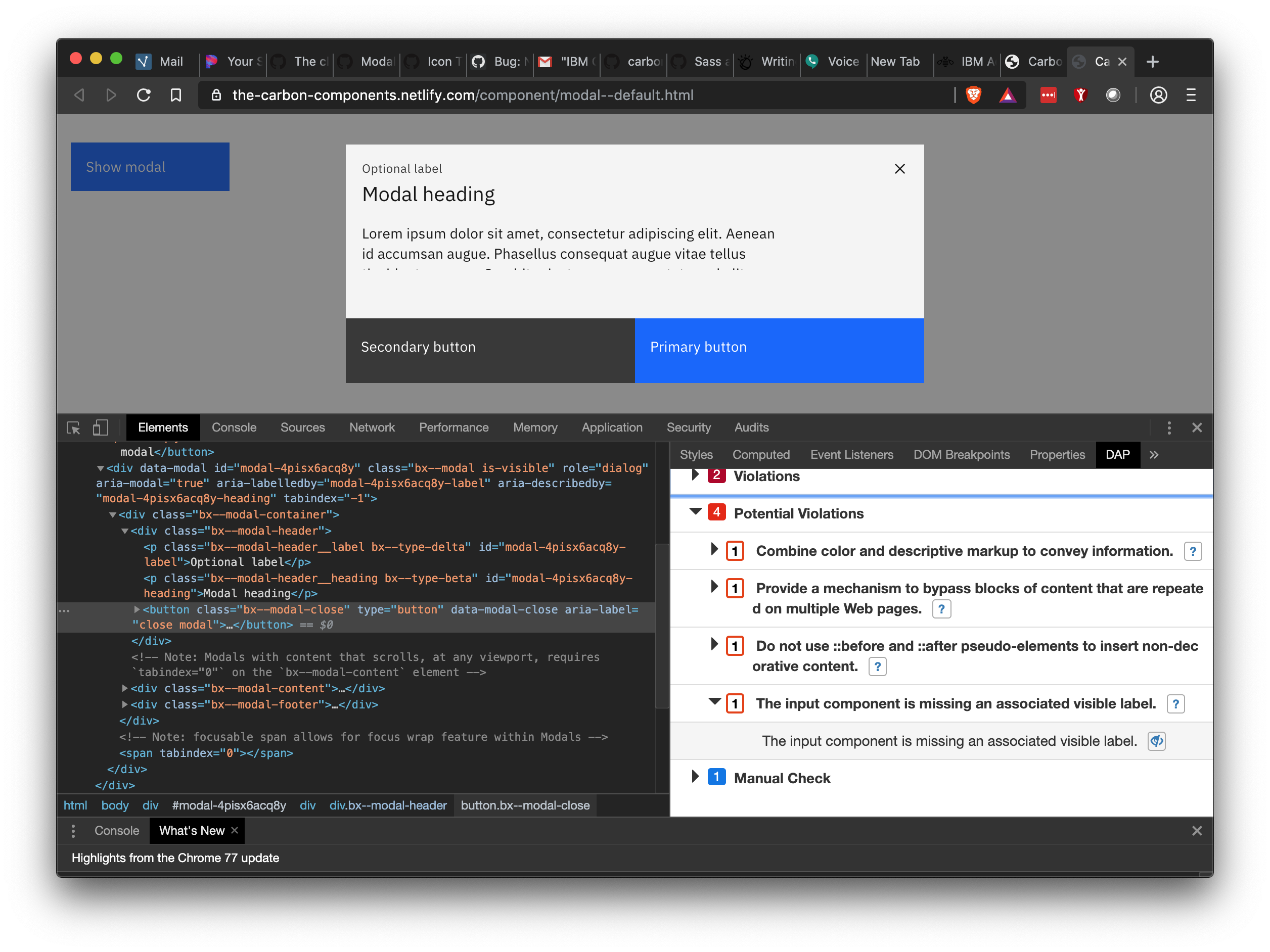
Task: Reload the page with the refresh icon
Action: coord(144,94)
